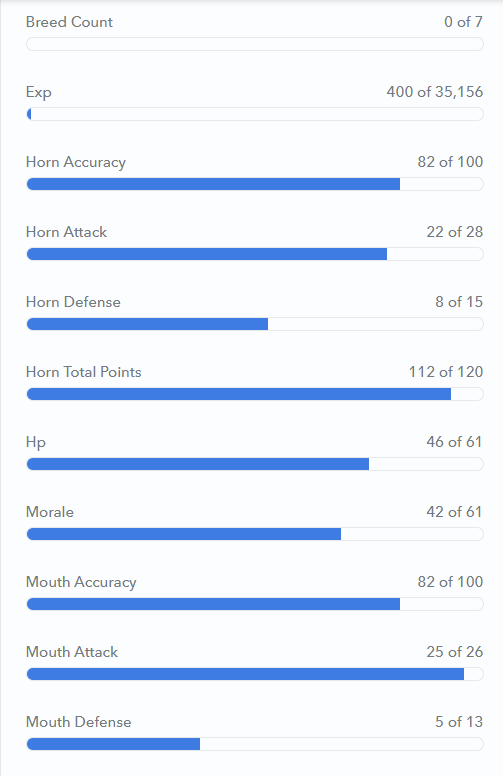Click the 0 of 7 value

click(x=463, y=22)
